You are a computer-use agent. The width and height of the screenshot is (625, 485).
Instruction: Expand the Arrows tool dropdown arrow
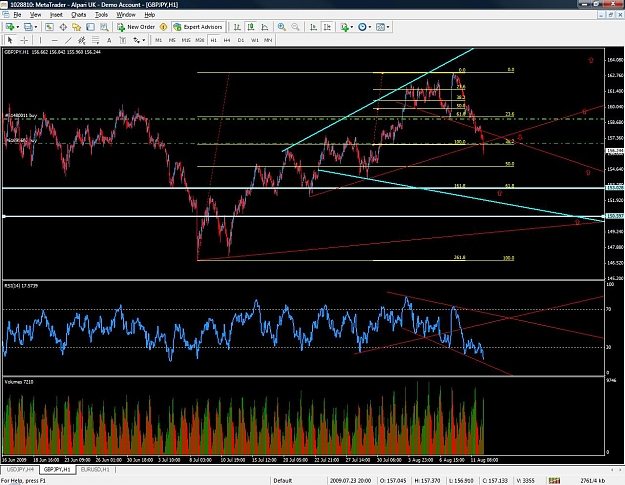(143, 40)
